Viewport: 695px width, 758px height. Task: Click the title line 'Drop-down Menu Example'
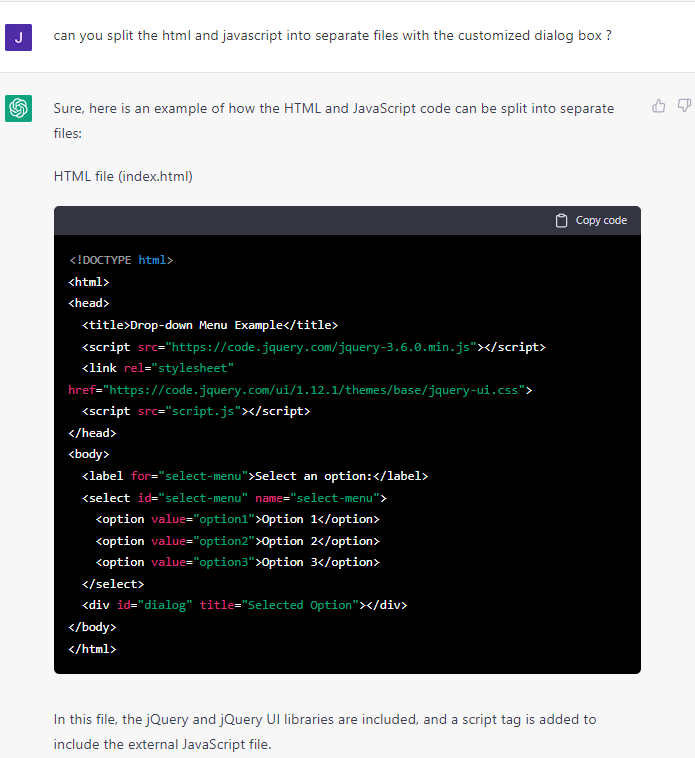[x=210, y=325]
